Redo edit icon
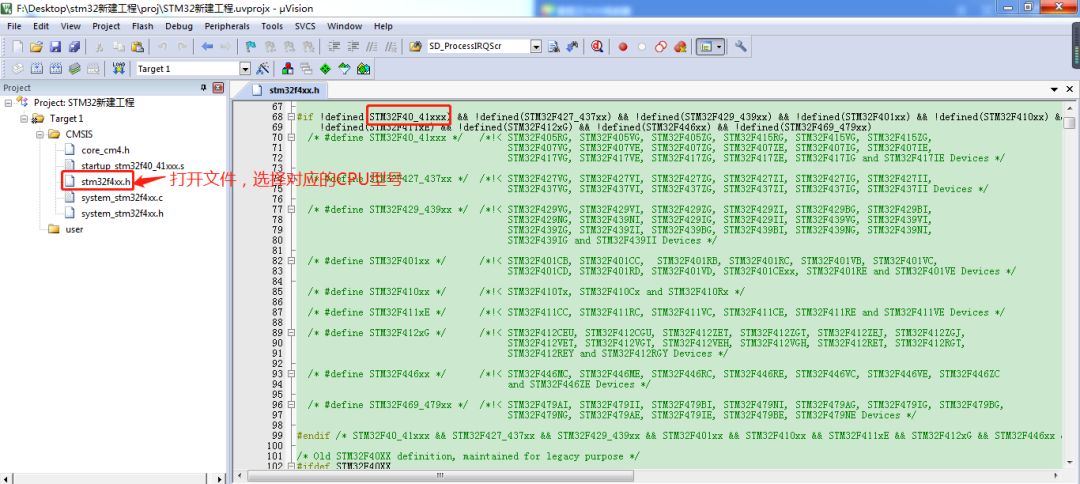This screenshot has height=484, width=1080. [182, 47]
